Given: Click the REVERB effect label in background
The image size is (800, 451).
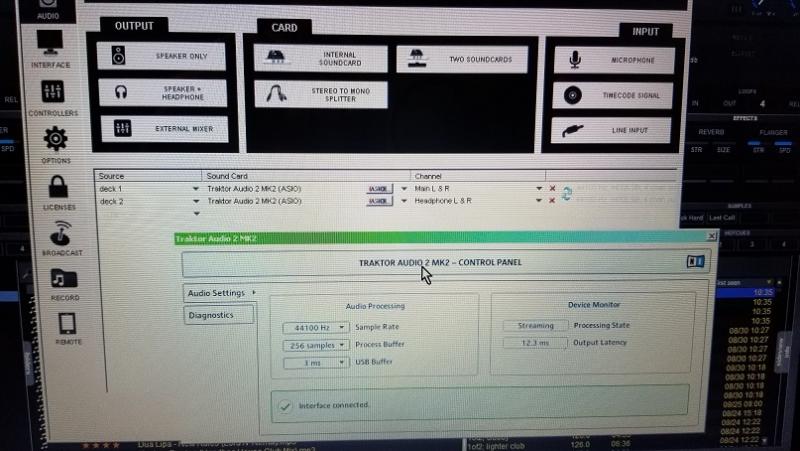Looking at the screenshot, I should point(711,132).
